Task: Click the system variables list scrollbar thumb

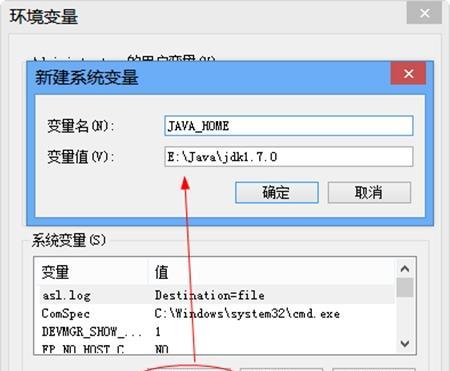Action: [x=405, y=287]
